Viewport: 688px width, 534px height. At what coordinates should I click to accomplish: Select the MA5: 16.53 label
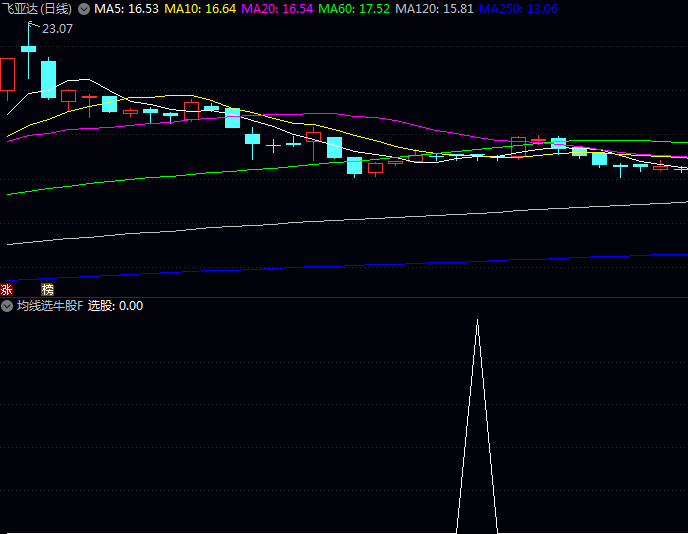tap(126, 8)
